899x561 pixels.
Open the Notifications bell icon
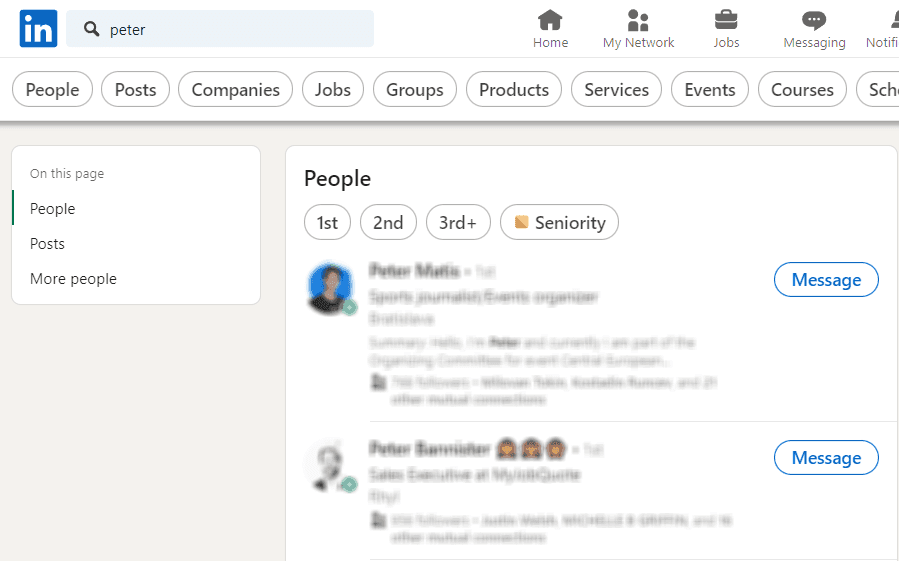(x=894, y=20)
